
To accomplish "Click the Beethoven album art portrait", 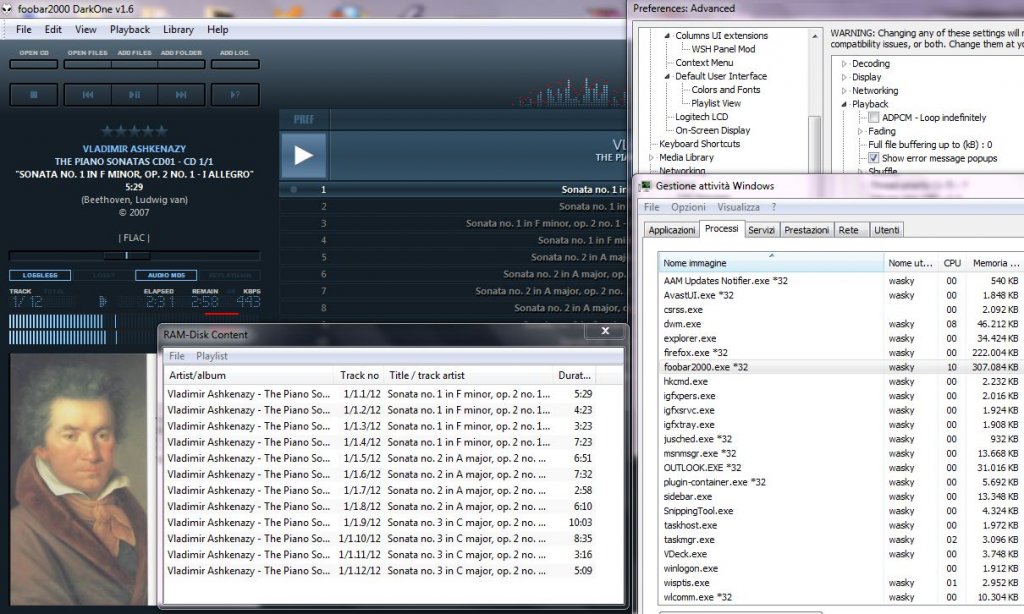I will coord(79,480).
